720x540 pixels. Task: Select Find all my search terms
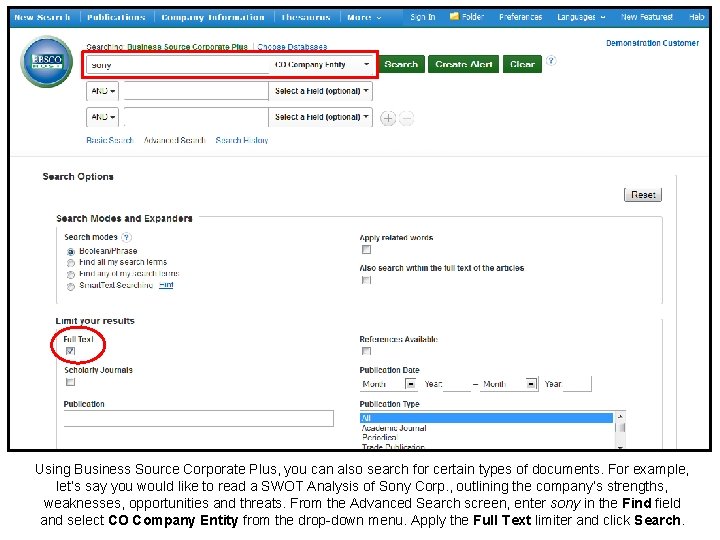pos(71,263)
